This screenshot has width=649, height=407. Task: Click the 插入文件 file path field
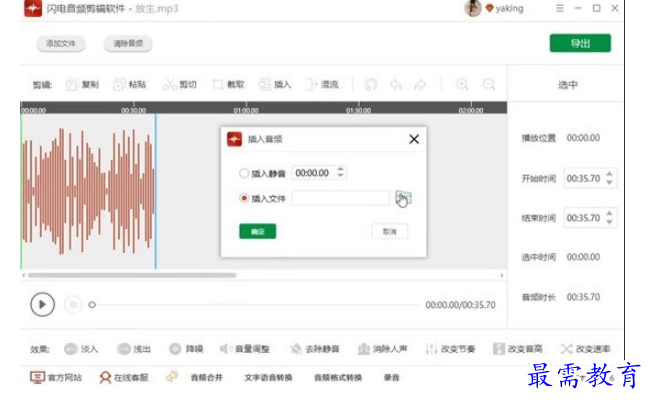[341, 198]
